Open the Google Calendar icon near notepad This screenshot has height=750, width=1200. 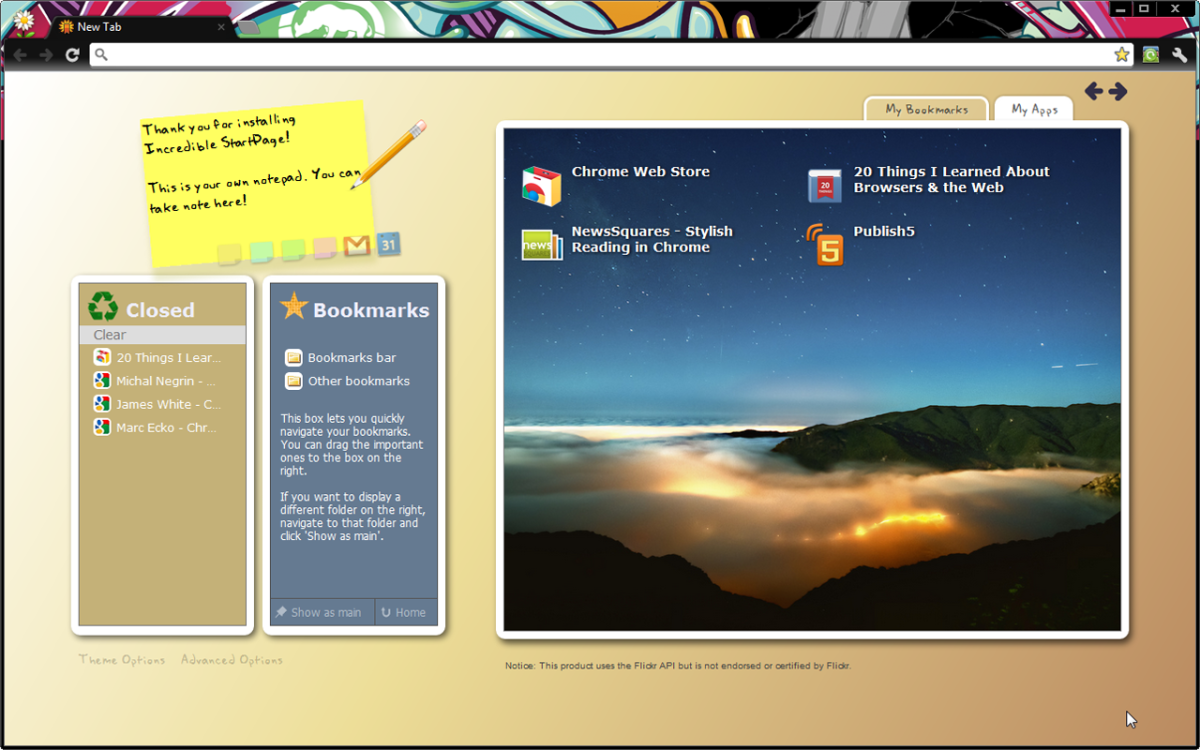point(389,244)
